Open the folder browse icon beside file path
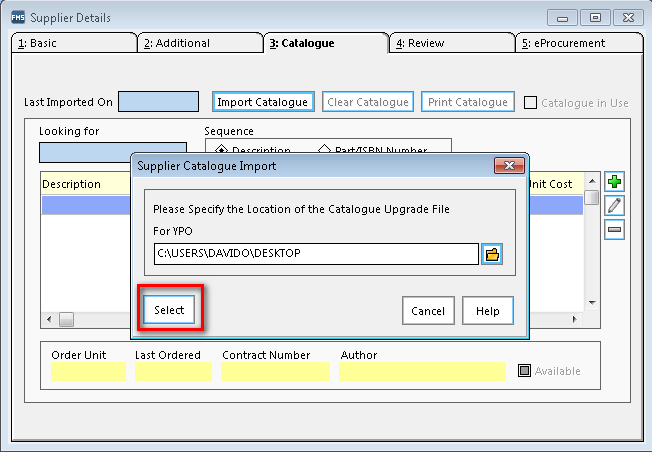The image size is (652, 452). point(492,254)
